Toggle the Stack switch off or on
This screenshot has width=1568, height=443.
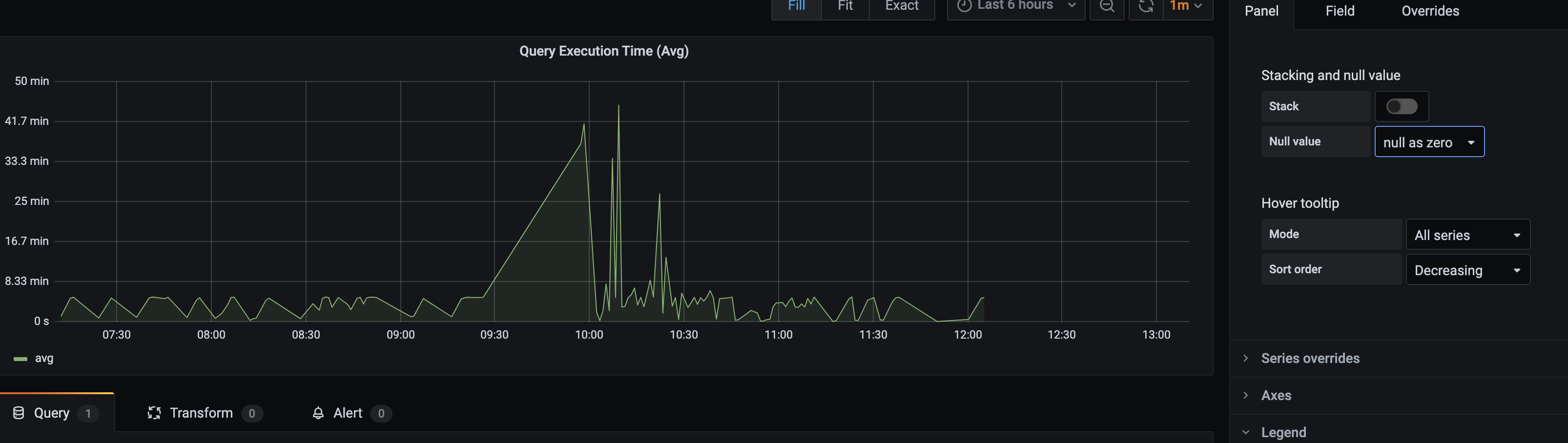coord(1402,106)
